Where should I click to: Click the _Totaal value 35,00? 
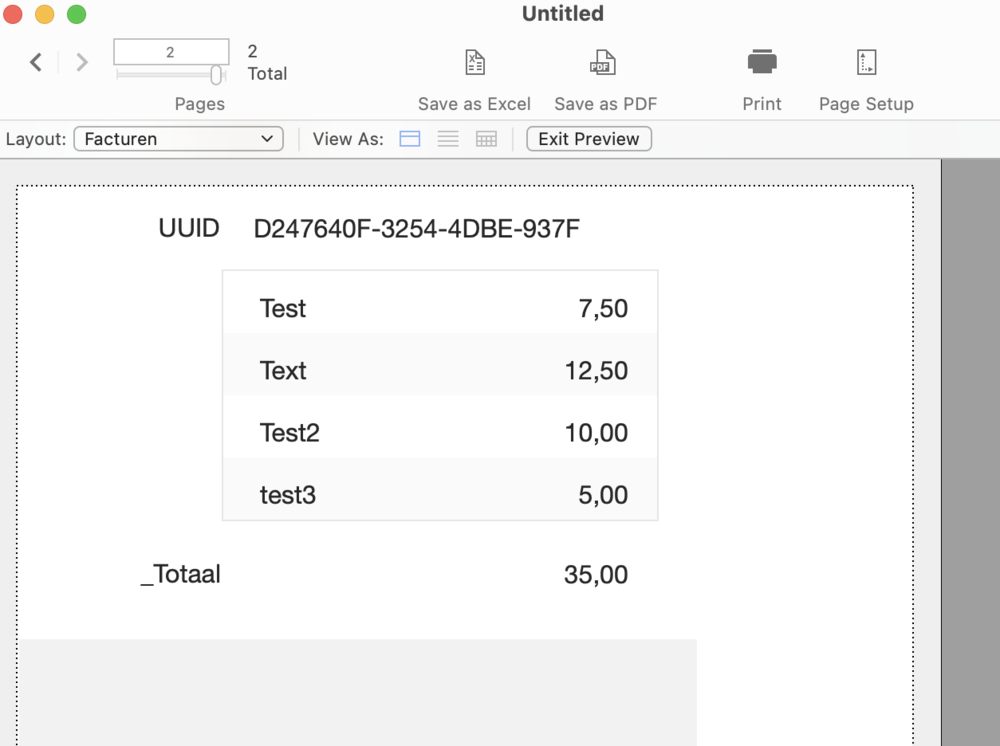596,575
